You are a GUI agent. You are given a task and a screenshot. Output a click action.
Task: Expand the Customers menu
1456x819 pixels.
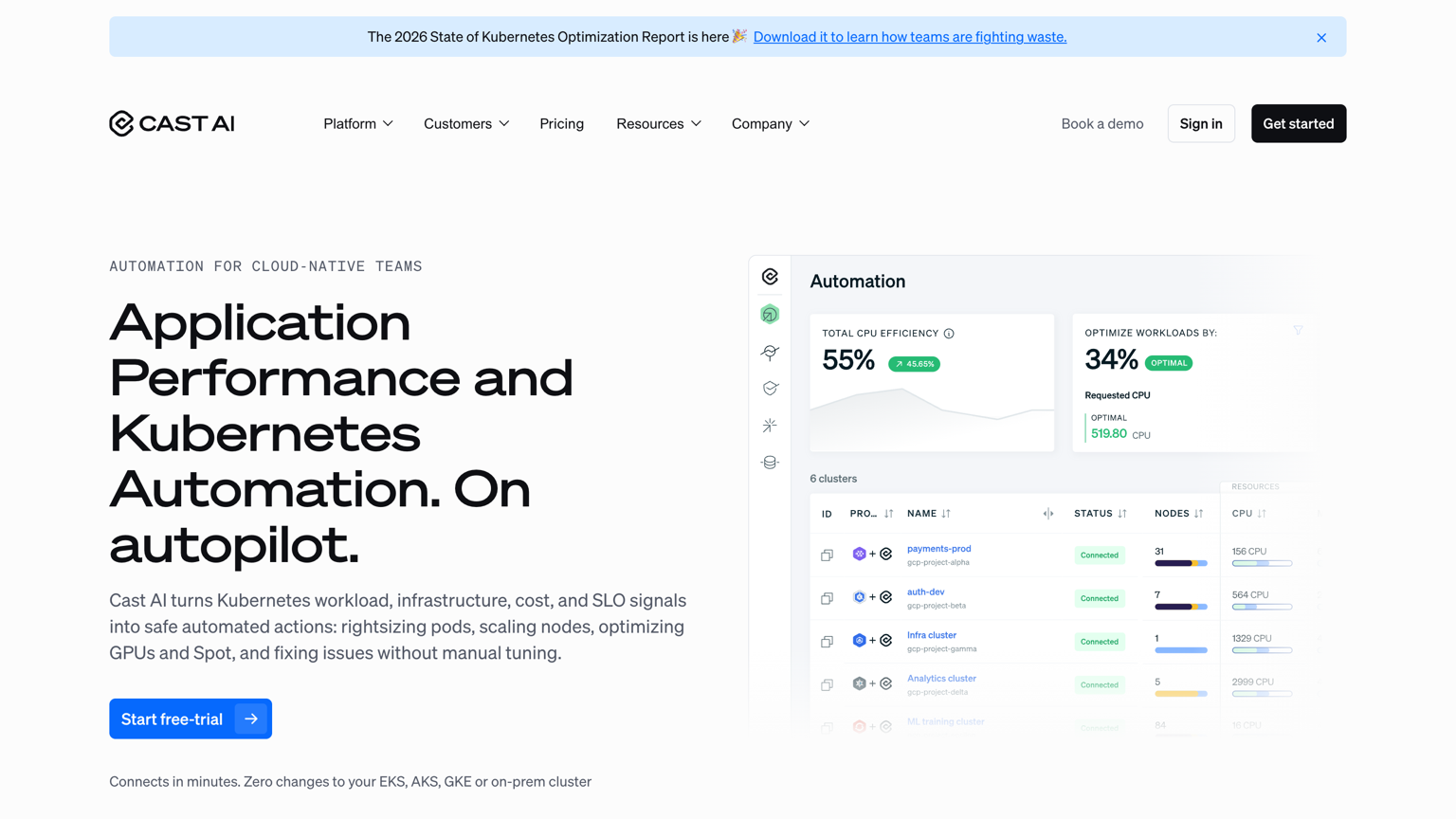pos(466,123)
